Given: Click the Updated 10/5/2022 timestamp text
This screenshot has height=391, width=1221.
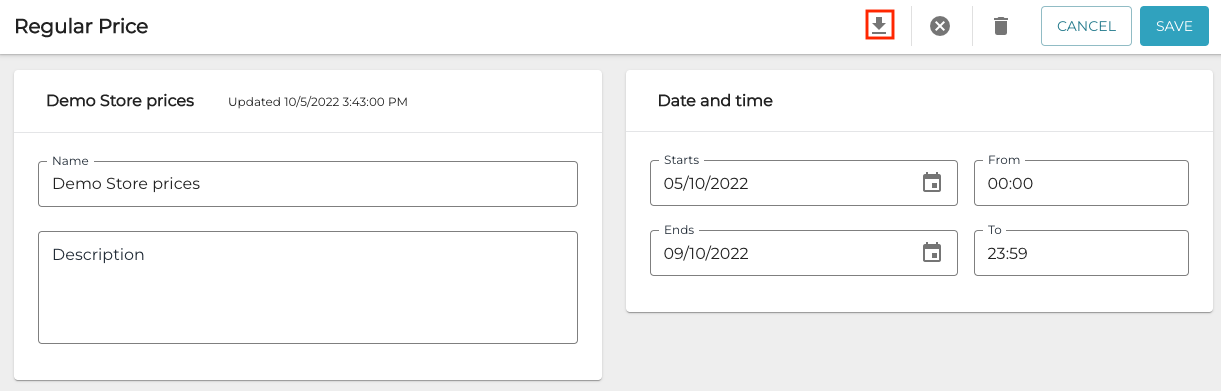Looking at the screenshot, I should 318,102.
